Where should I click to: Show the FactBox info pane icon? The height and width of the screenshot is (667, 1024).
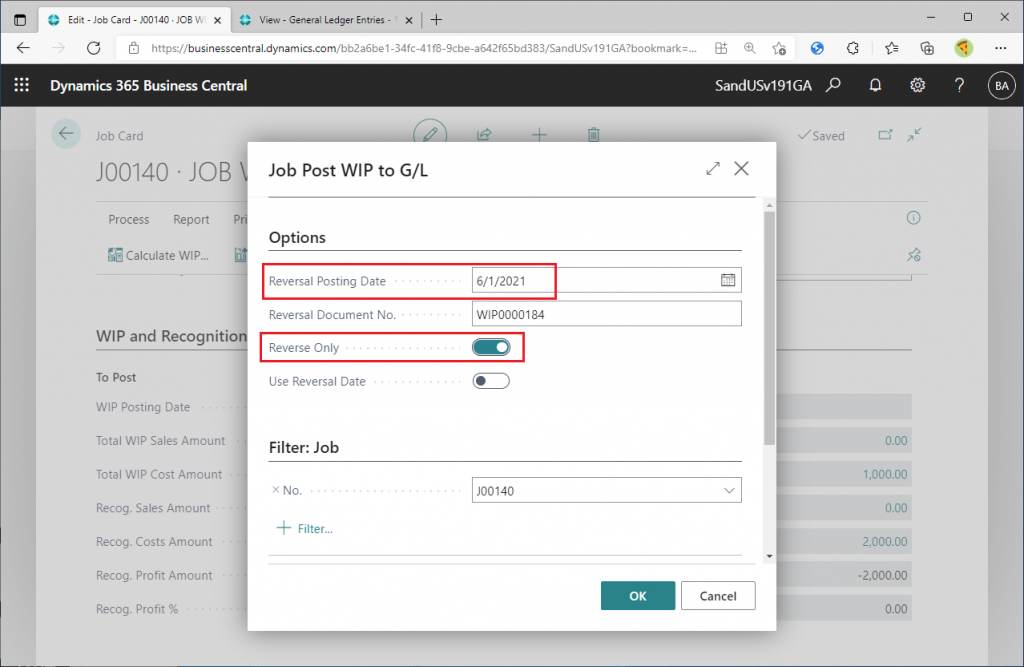[x=913, y=218]
